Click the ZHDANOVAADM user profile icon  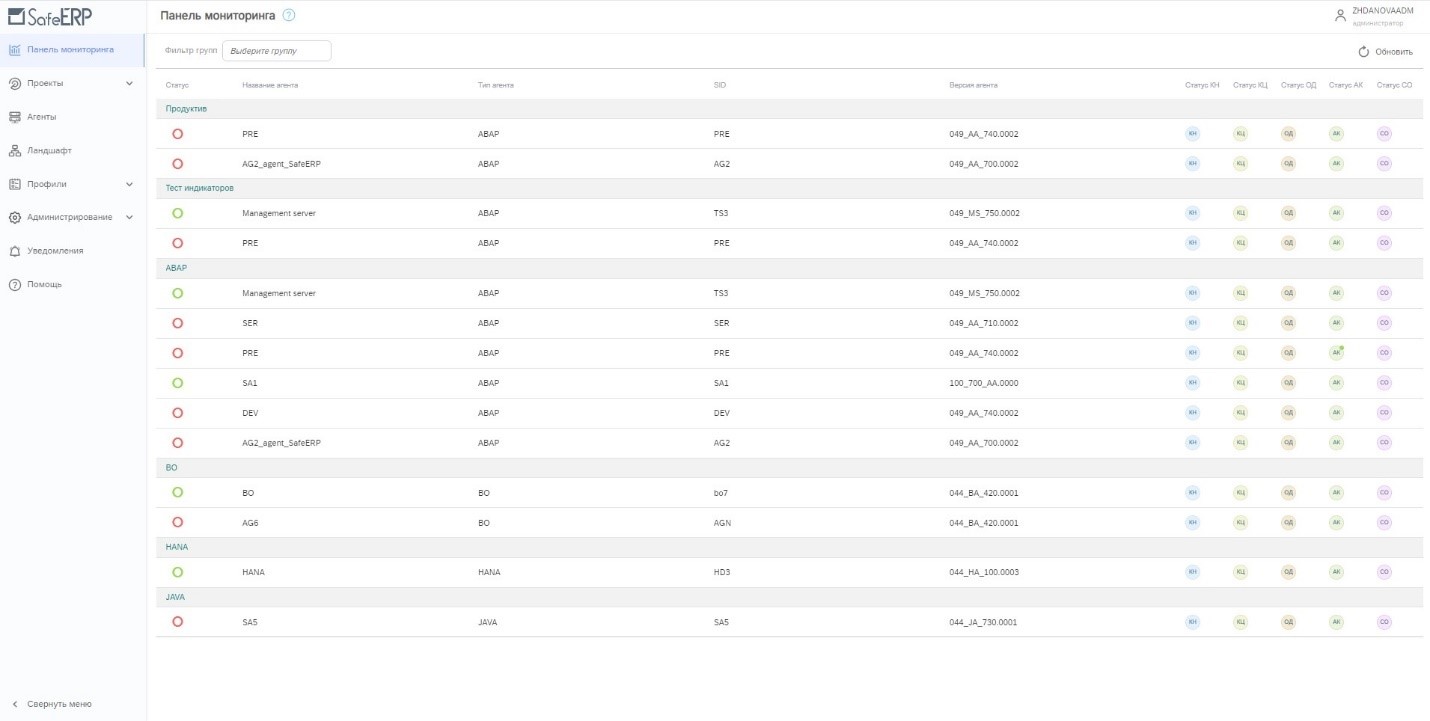pyautogui.click(x=1340, y=15)
